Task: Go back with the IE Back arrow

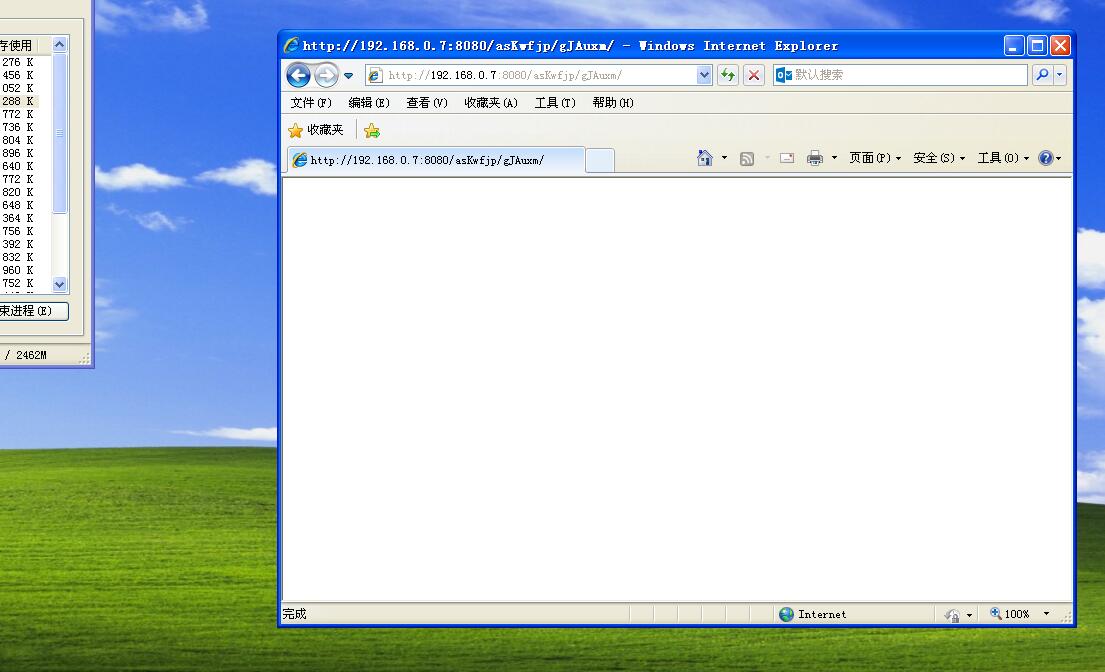Action: (x=298, y=75)
